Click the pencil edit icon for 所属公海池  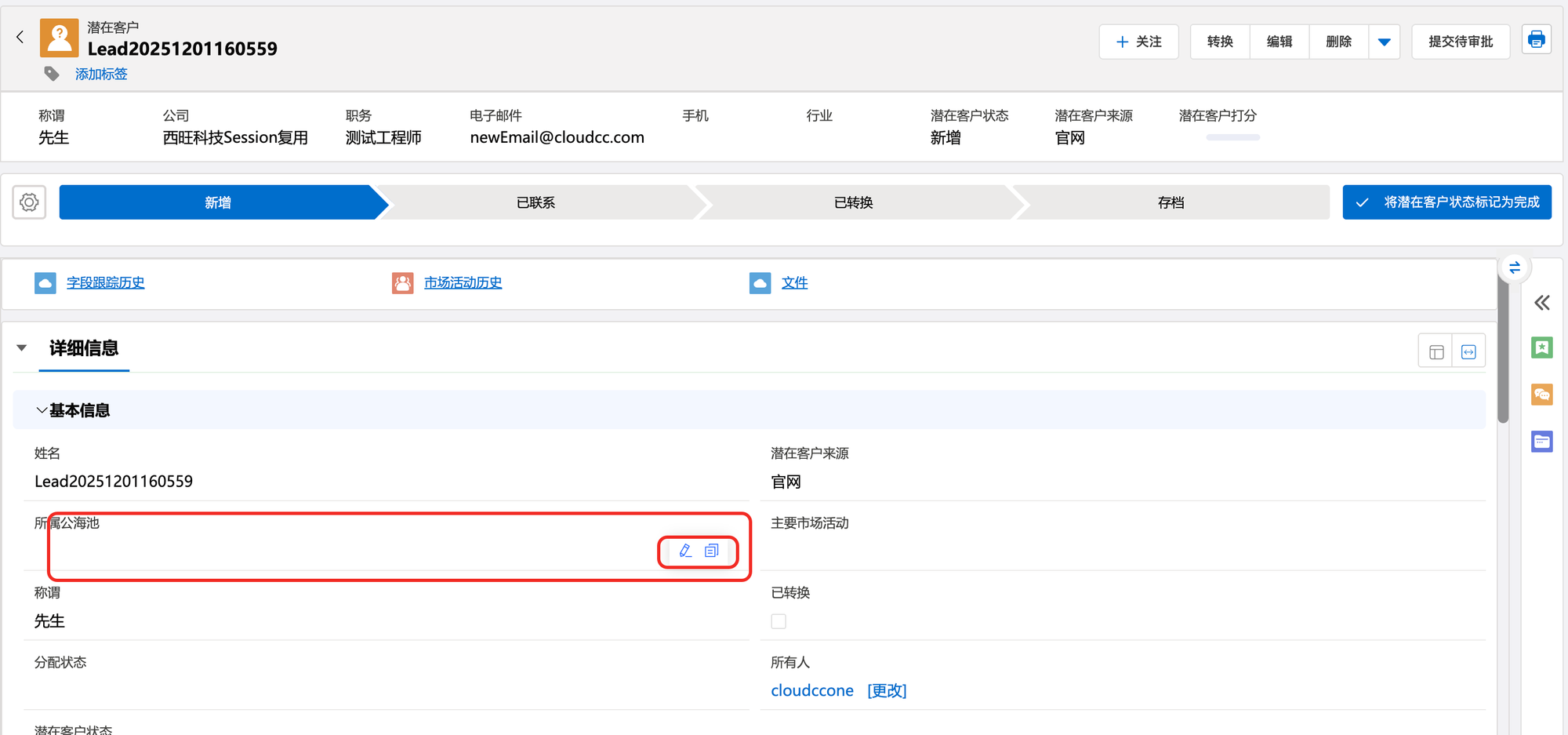[x=685, y=551]
